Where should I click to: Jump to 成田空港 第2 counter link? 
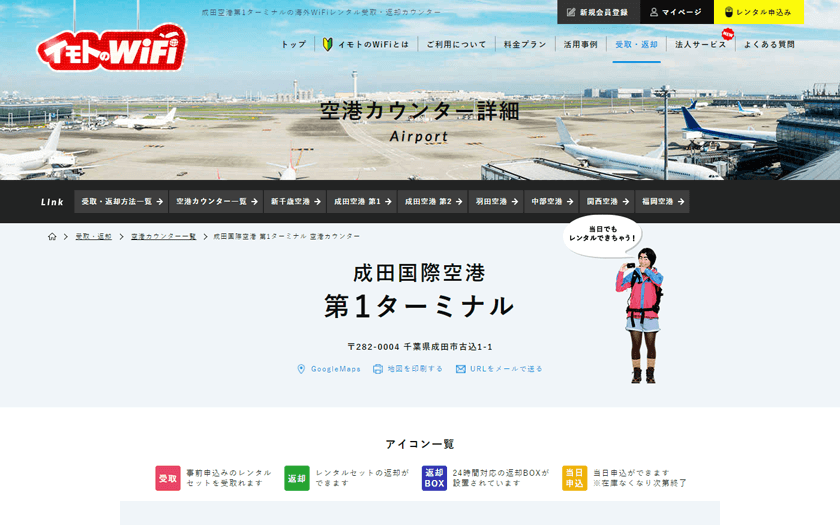click(x=432, y=201)
